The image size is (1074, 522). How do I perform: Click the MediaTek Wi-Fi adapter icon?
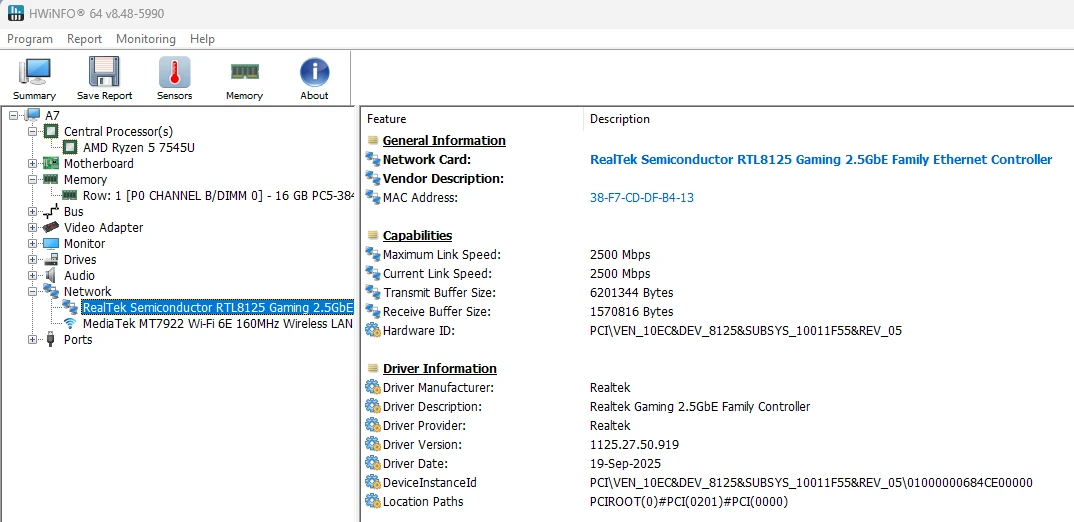tap(70, 323)
